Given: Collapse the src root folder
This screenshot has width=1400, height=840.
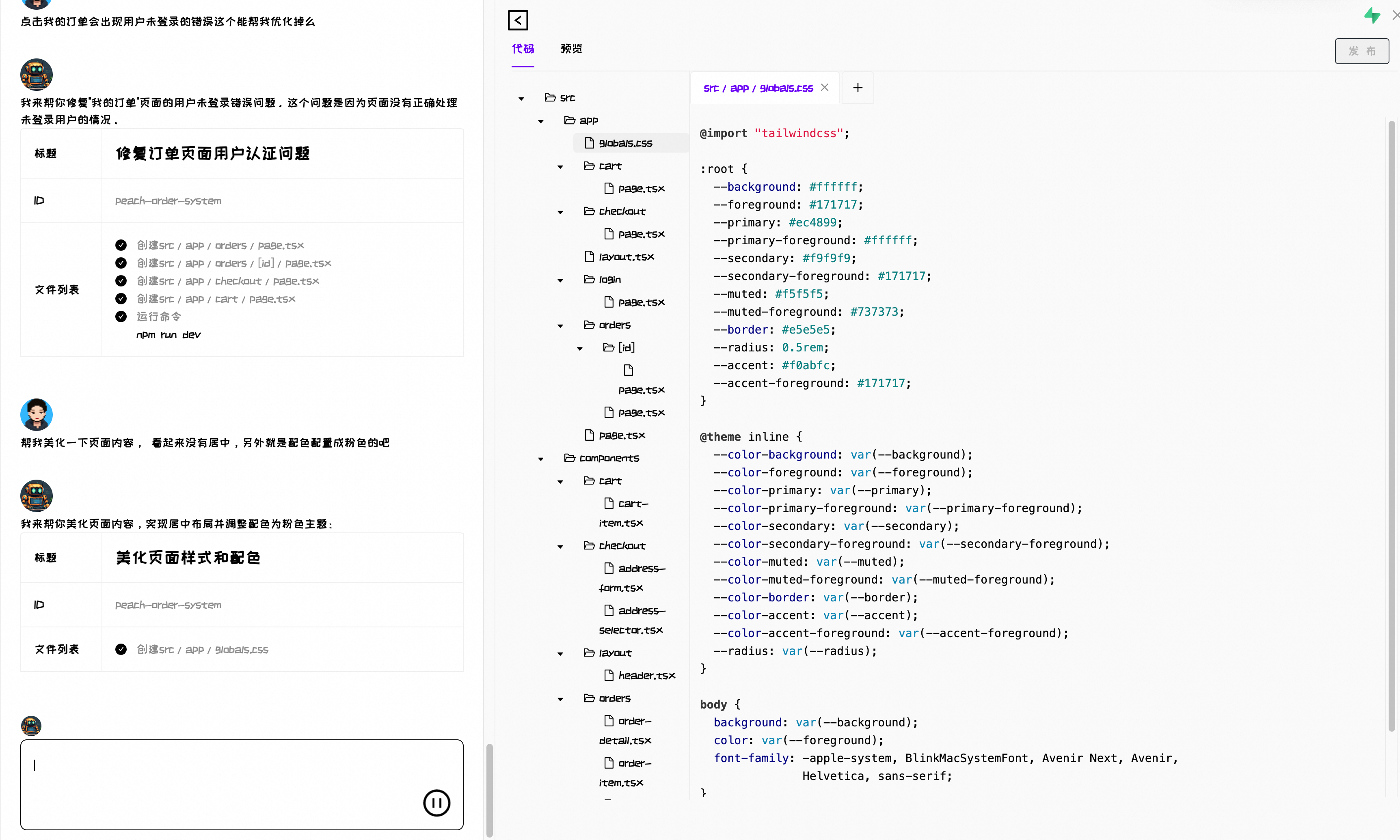Looking at the screenshot, I should (521, 99).
